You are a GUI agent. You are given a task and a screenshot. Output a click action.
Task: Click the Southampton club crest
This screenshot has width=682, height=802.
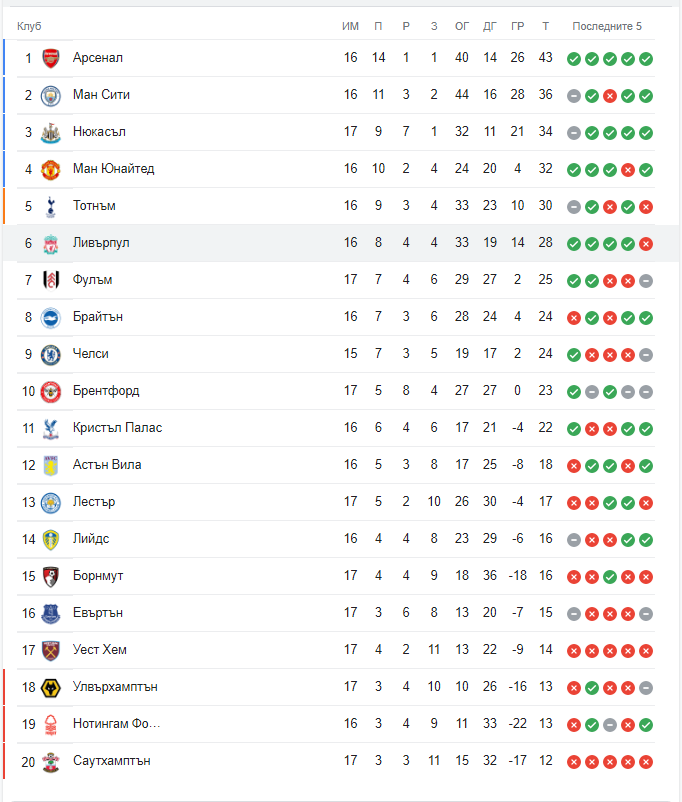[x=51, y=762]
